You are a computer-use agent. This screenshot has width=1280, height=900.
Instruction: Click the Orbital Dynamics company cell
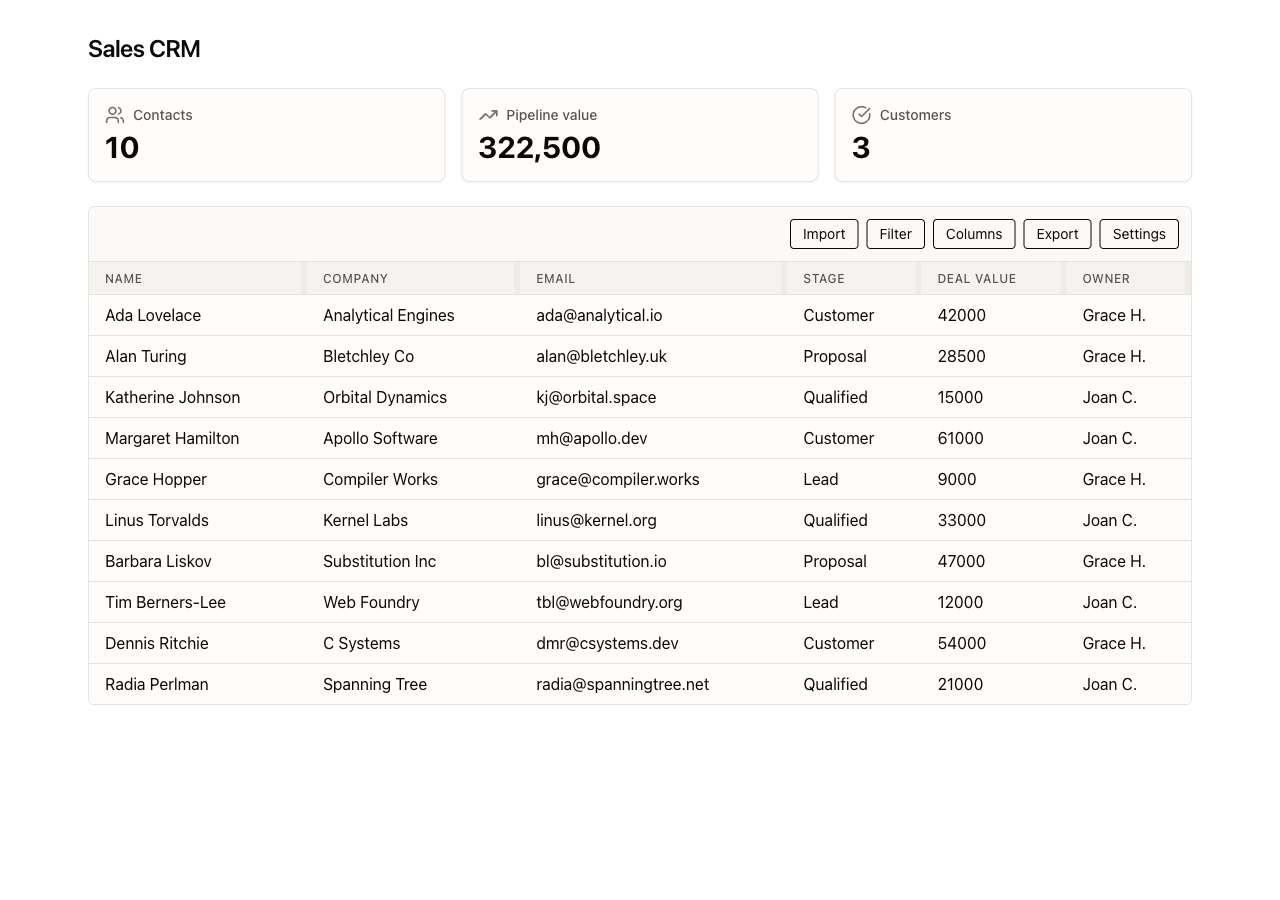coord(413,397)
